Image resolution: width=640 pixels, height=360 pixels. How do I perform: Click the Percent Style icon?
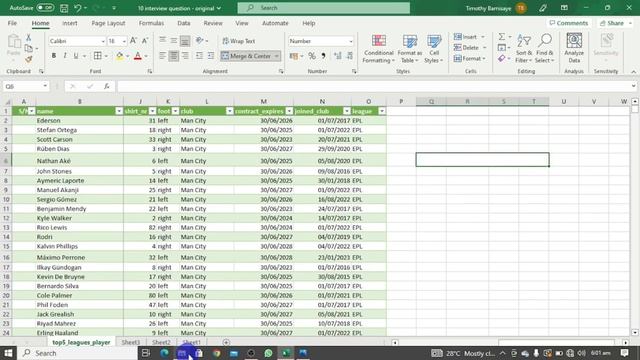coord(312,56)
